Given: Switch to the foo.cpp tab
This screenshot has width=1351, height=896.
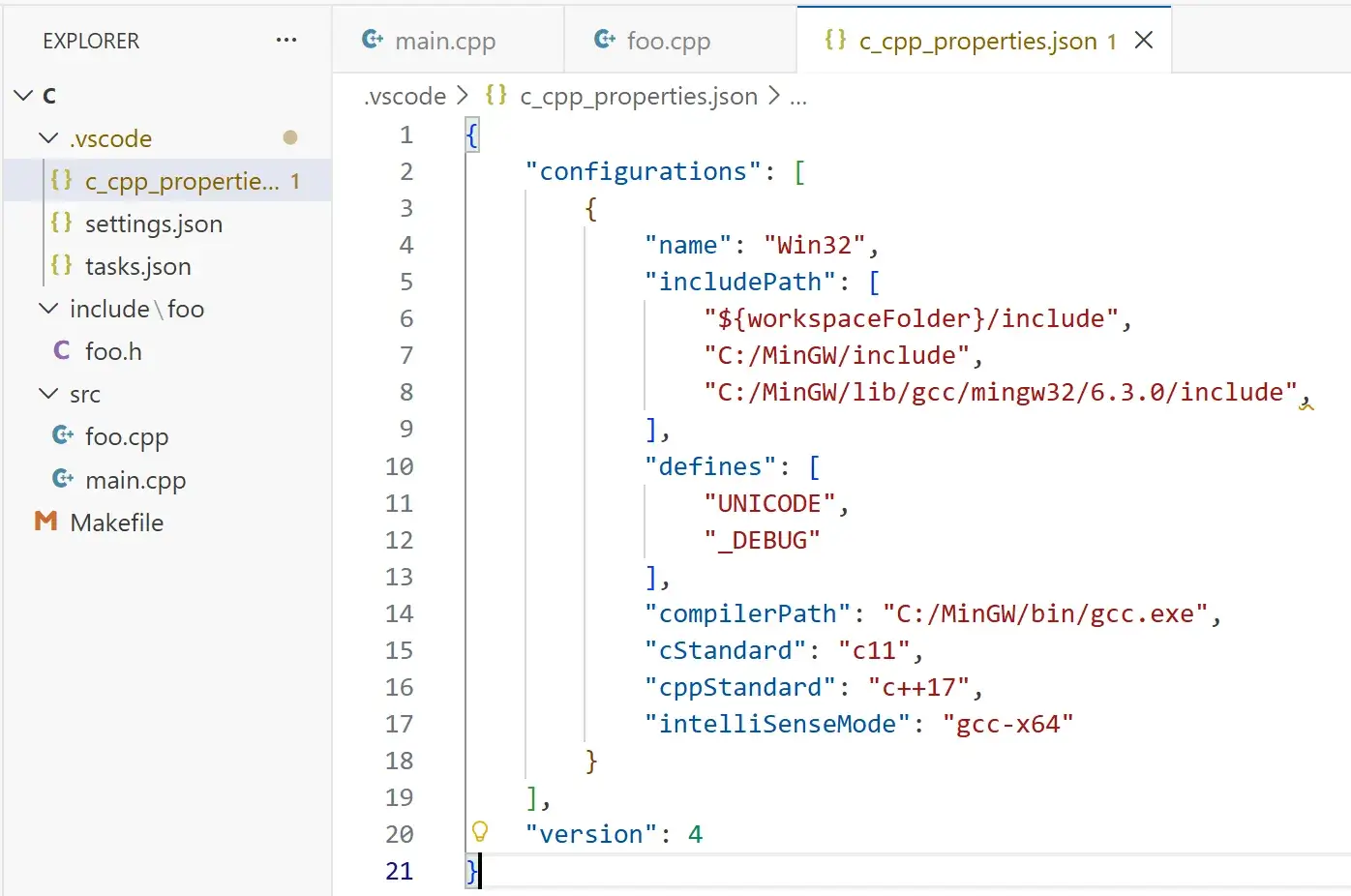Looking at the screenshot, I should 668,40.
